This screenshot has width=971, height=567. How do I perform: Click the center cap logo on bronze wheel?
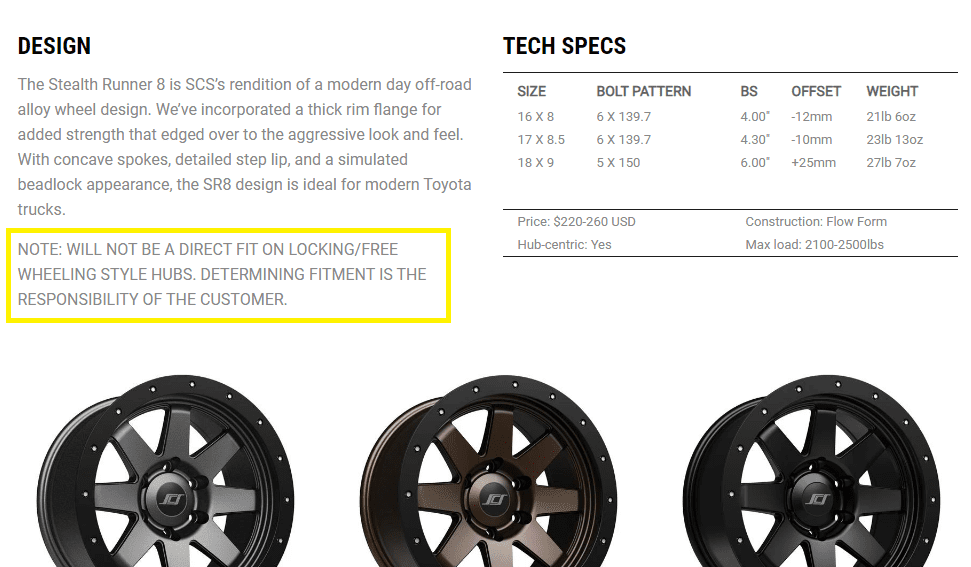pos(492,497)
